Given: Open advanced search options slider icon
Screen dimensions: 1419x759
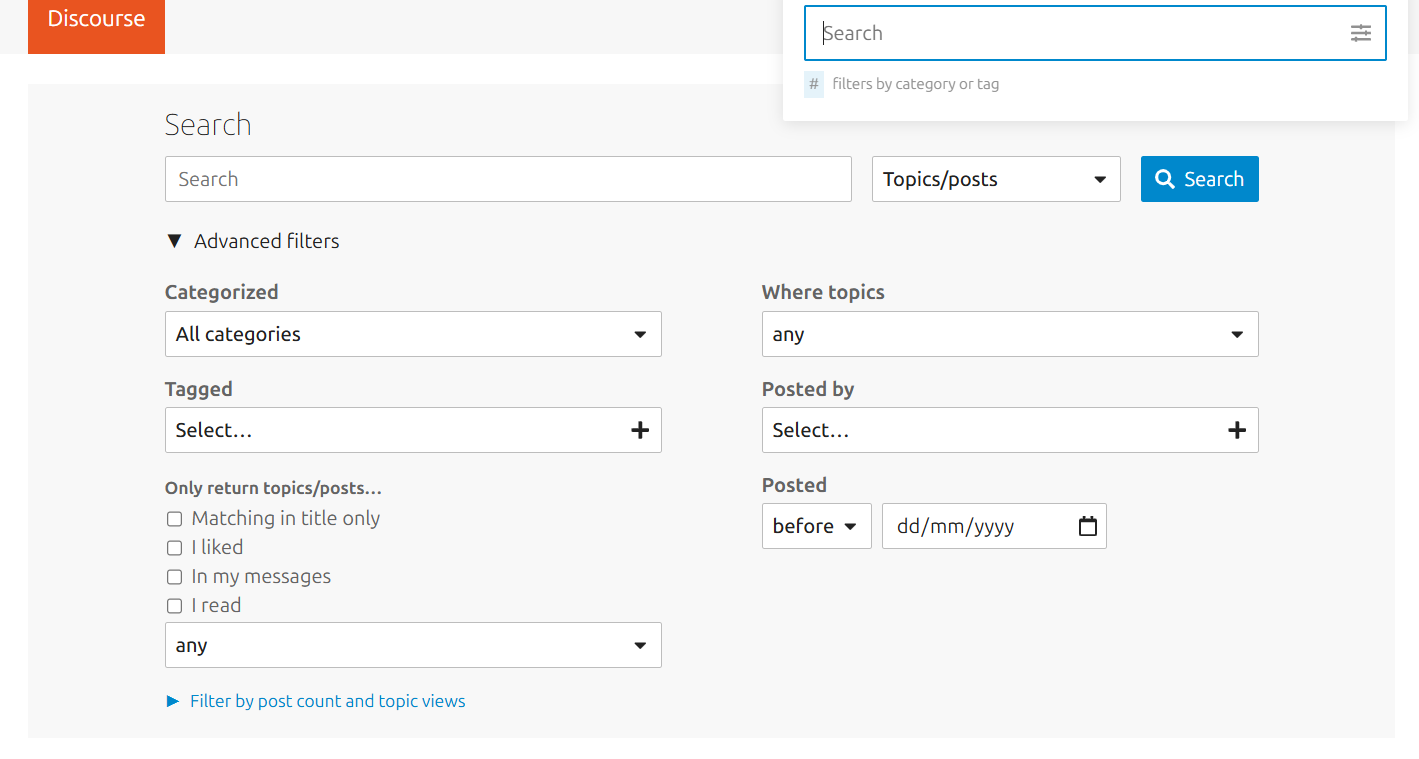Looking at the screenshot, I should [1360, 33].
